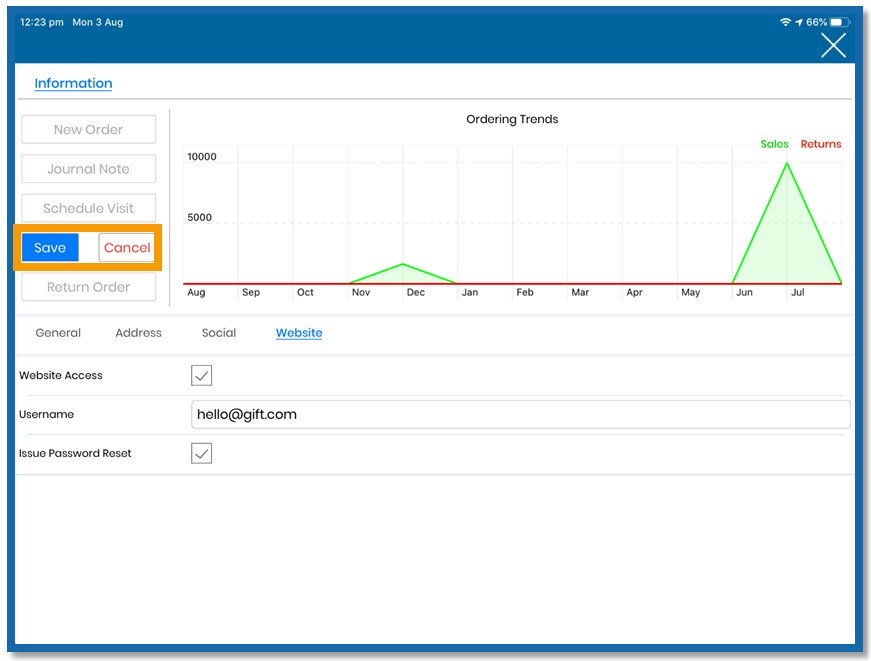The width and height of the screenshot is (871, 661).
Task: Tap the Wi-Fi status icon
Action: 785,22
